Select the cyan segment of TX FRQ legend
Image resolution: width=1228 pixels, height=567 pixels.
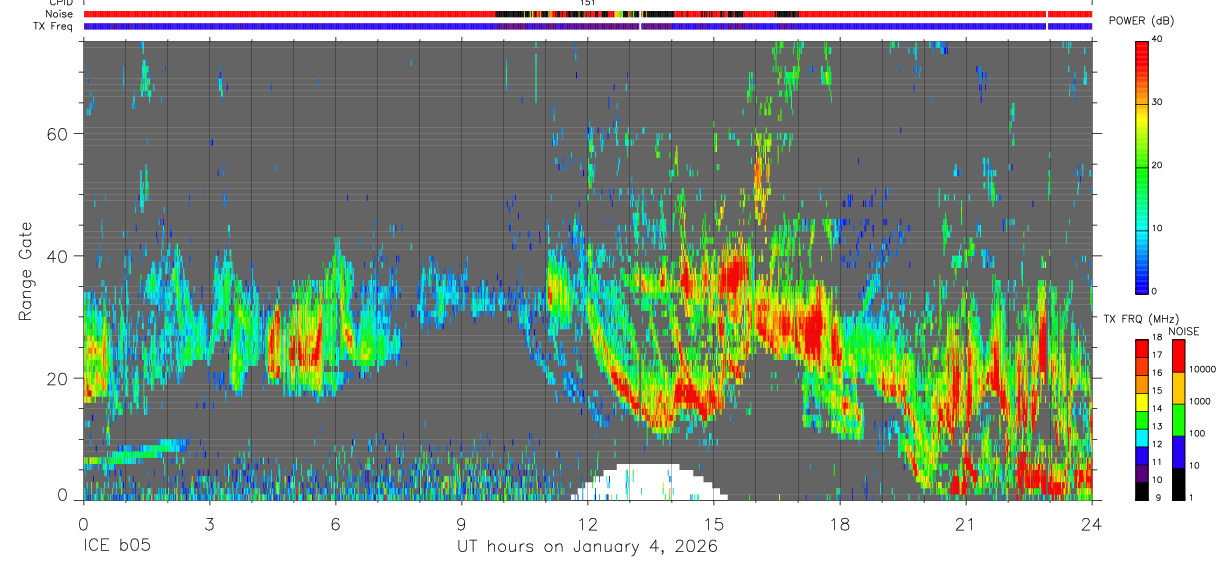(1141, 438)
